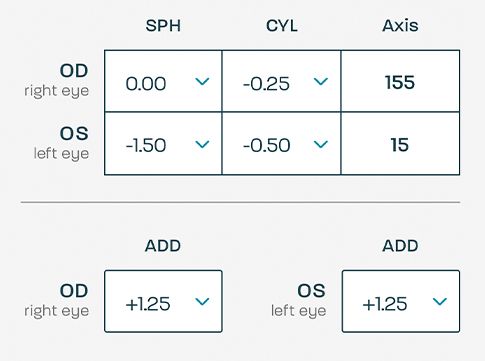Open the +1.25 ADD field for right eye

pyautogui.click(x=163, y=301)
